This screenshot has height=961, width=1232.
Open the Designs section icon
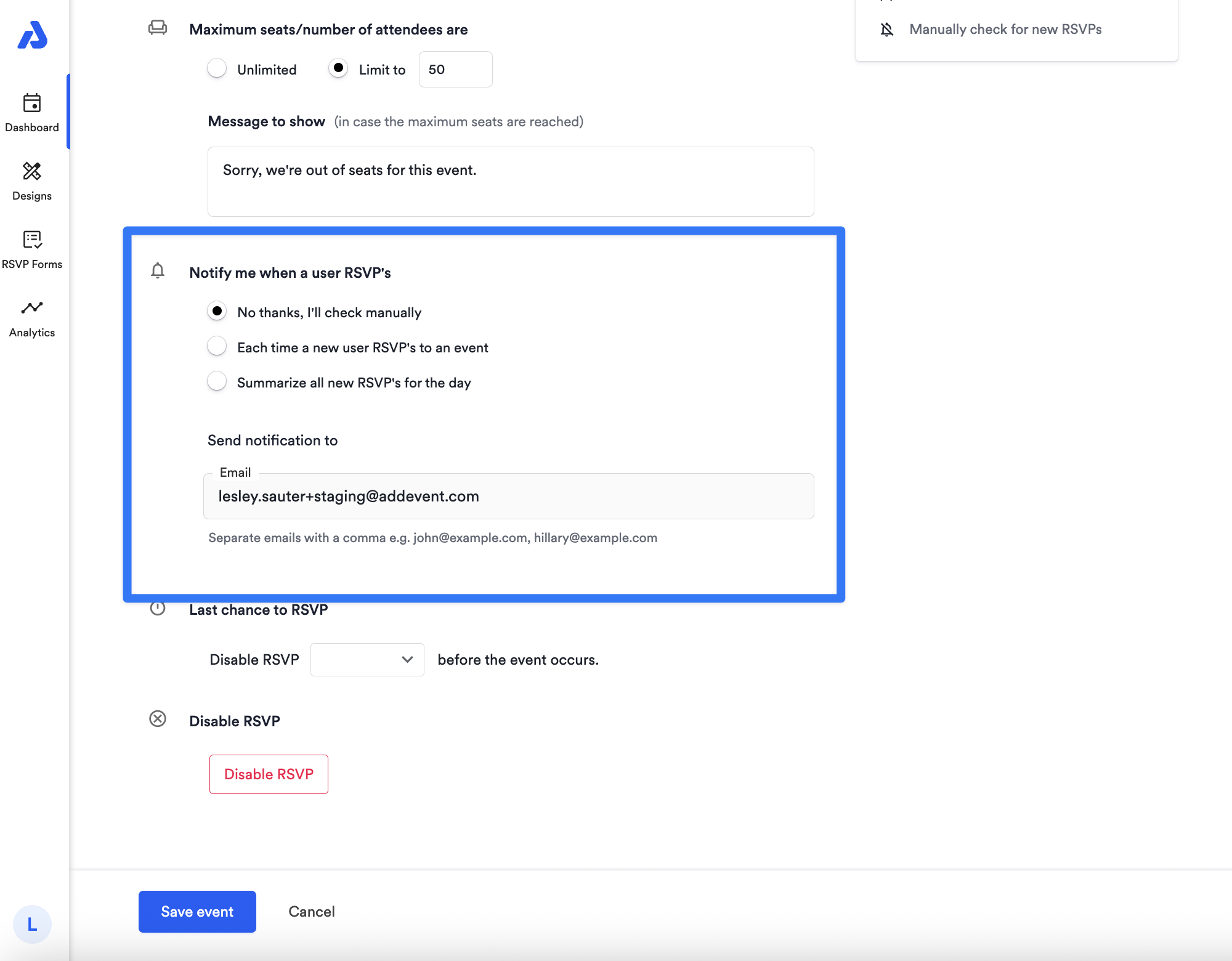click(32, 171)
